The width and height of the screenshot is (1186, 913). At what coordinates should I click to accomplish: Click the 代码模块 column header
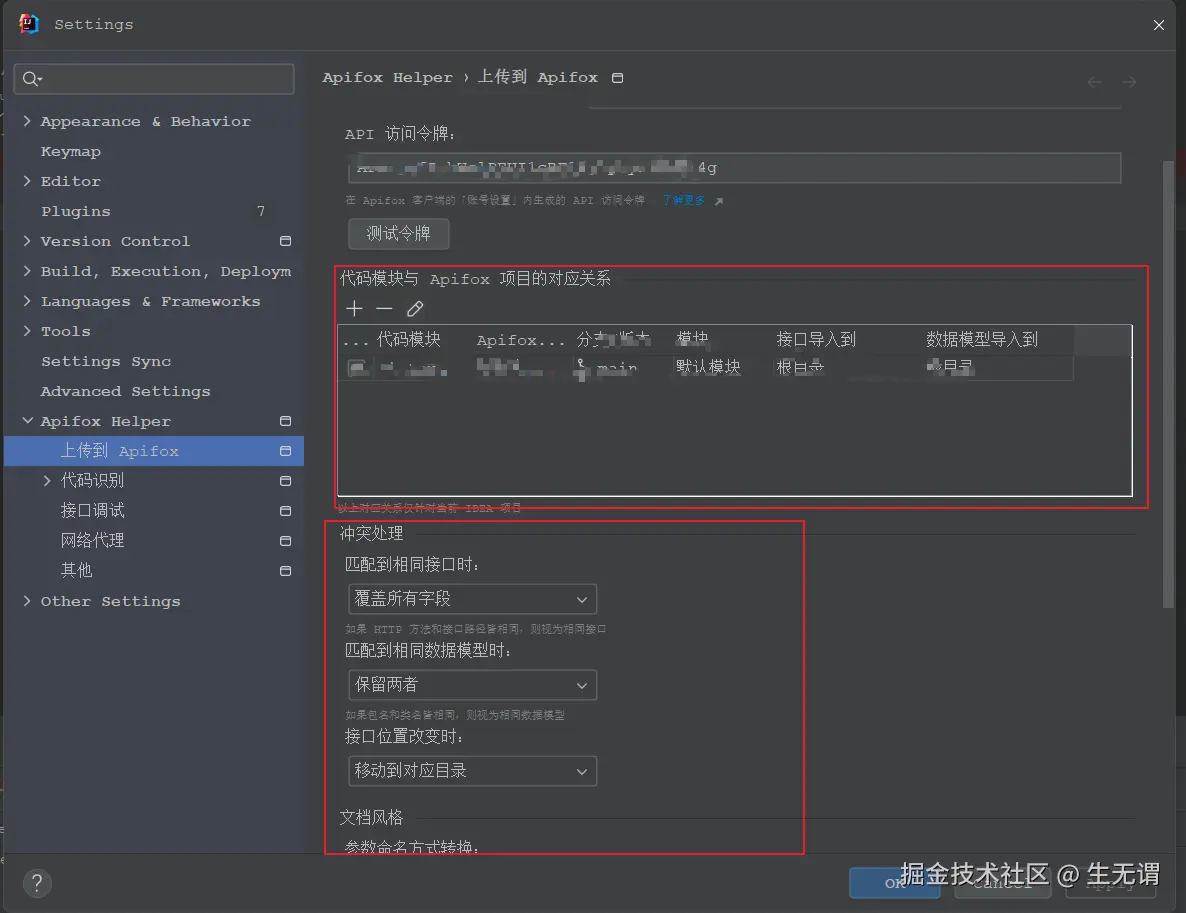pos(408,340)
